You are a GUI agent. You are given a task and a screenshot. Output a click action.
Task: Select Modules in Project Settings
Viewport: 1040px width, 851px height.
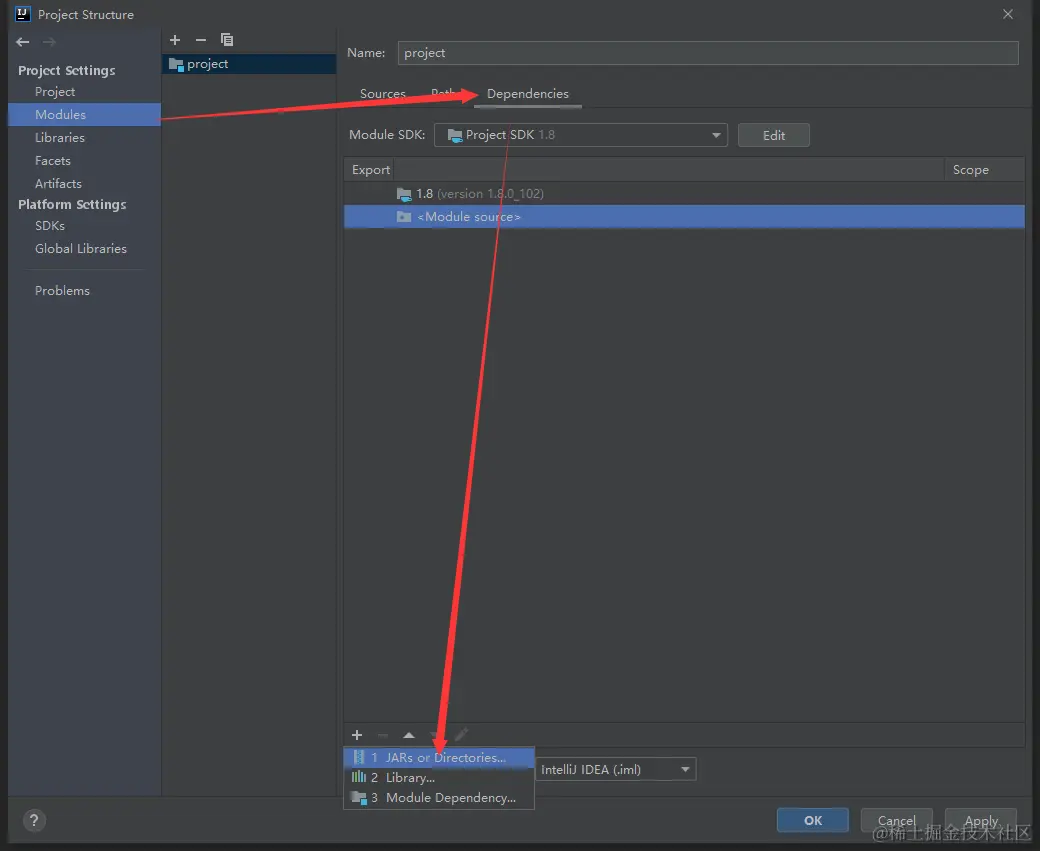[x=84, y=114]
